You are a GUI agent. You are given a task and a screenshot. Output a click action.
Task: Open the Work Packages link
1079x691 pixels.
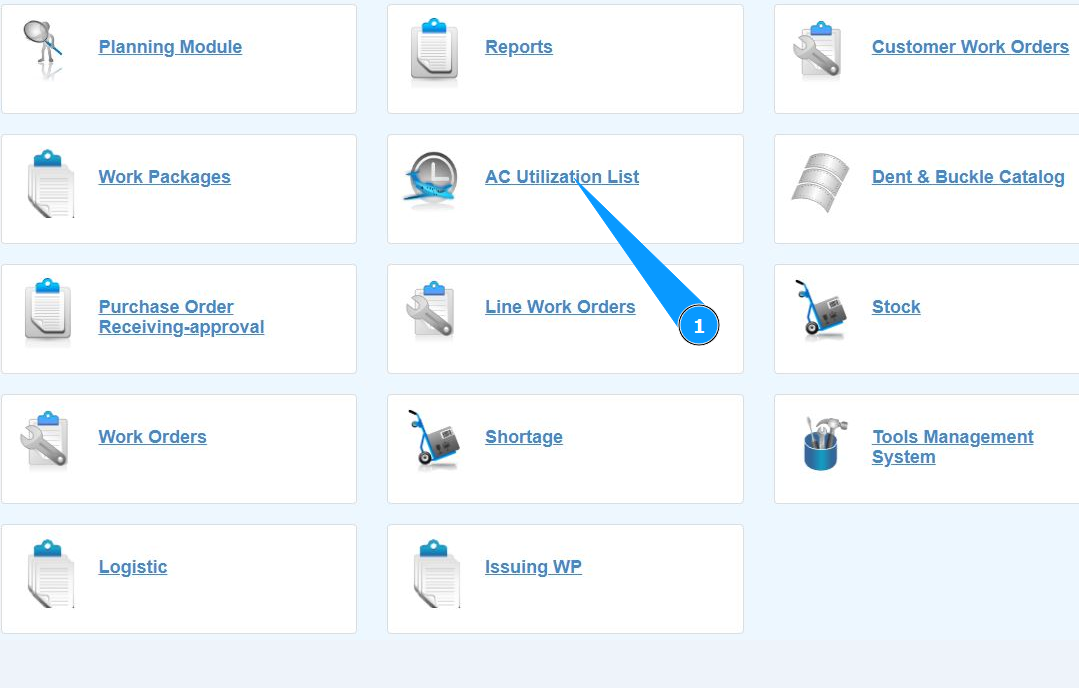tap(164, 177)
